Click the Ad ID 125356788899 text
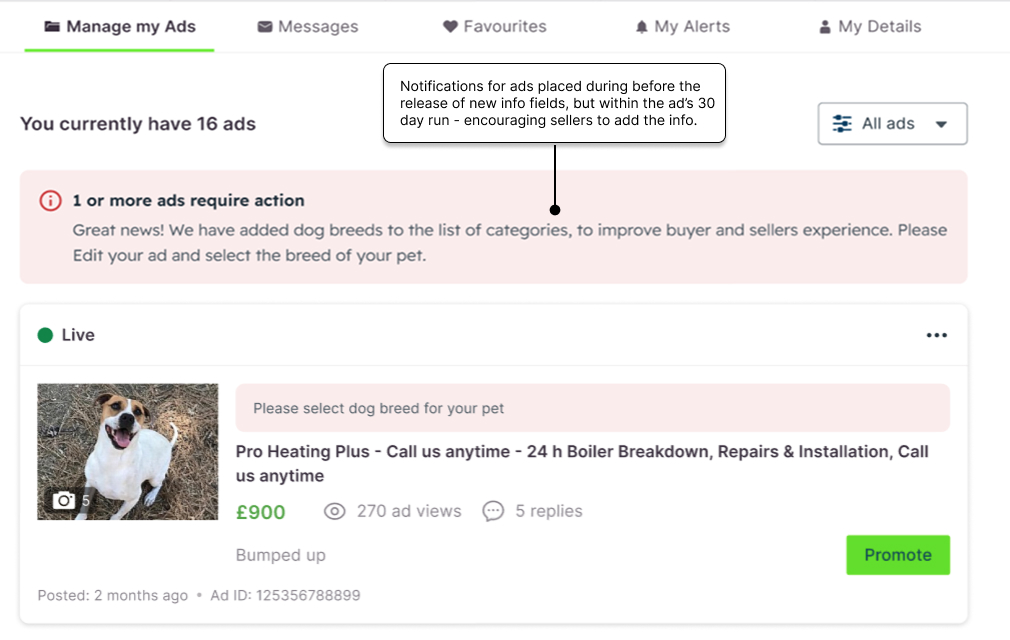The height and width of the screenshot is (640, 1010). [285, 595]
